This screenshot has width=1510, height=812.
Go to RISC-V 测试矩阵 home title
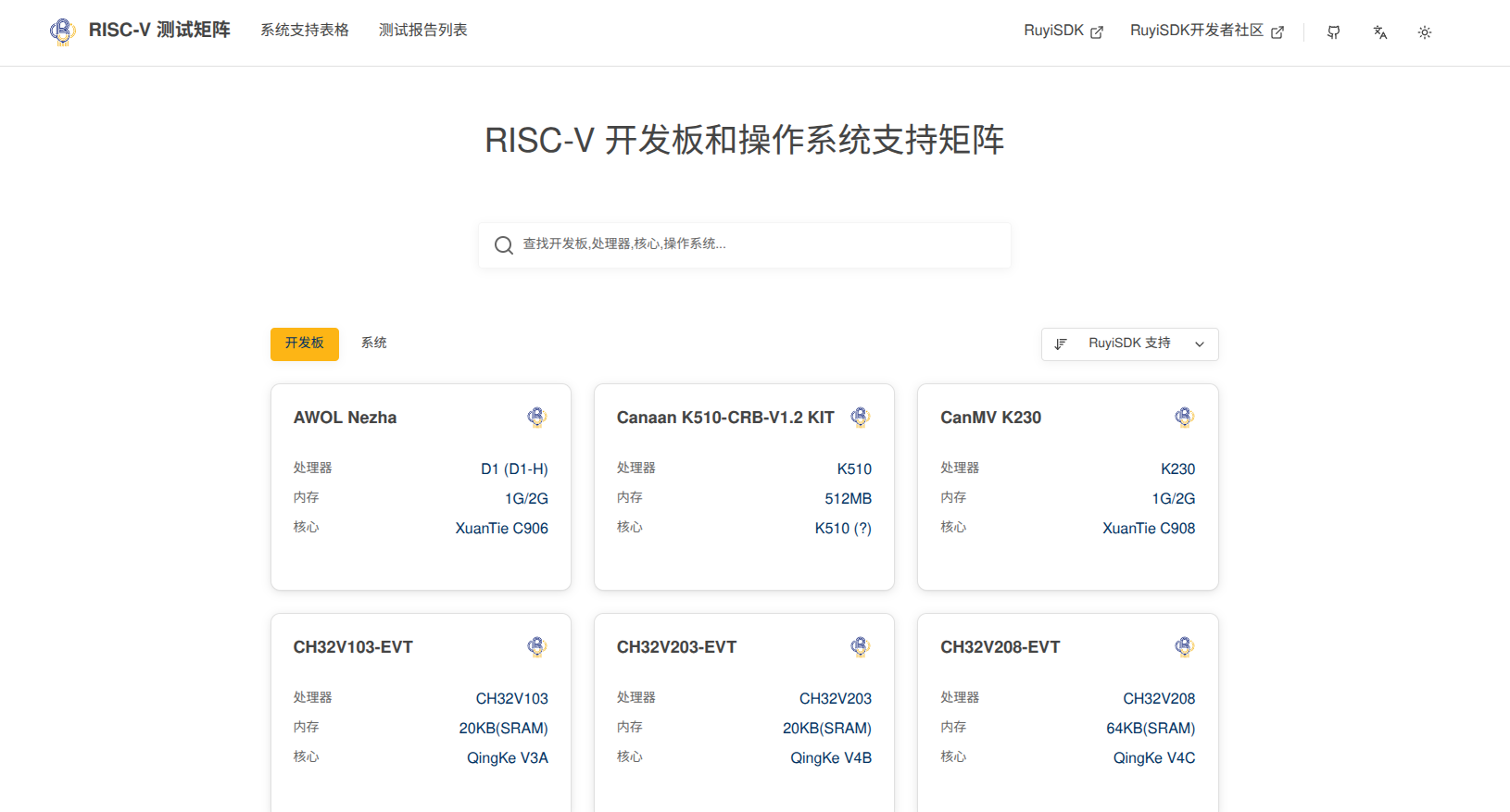159,31
